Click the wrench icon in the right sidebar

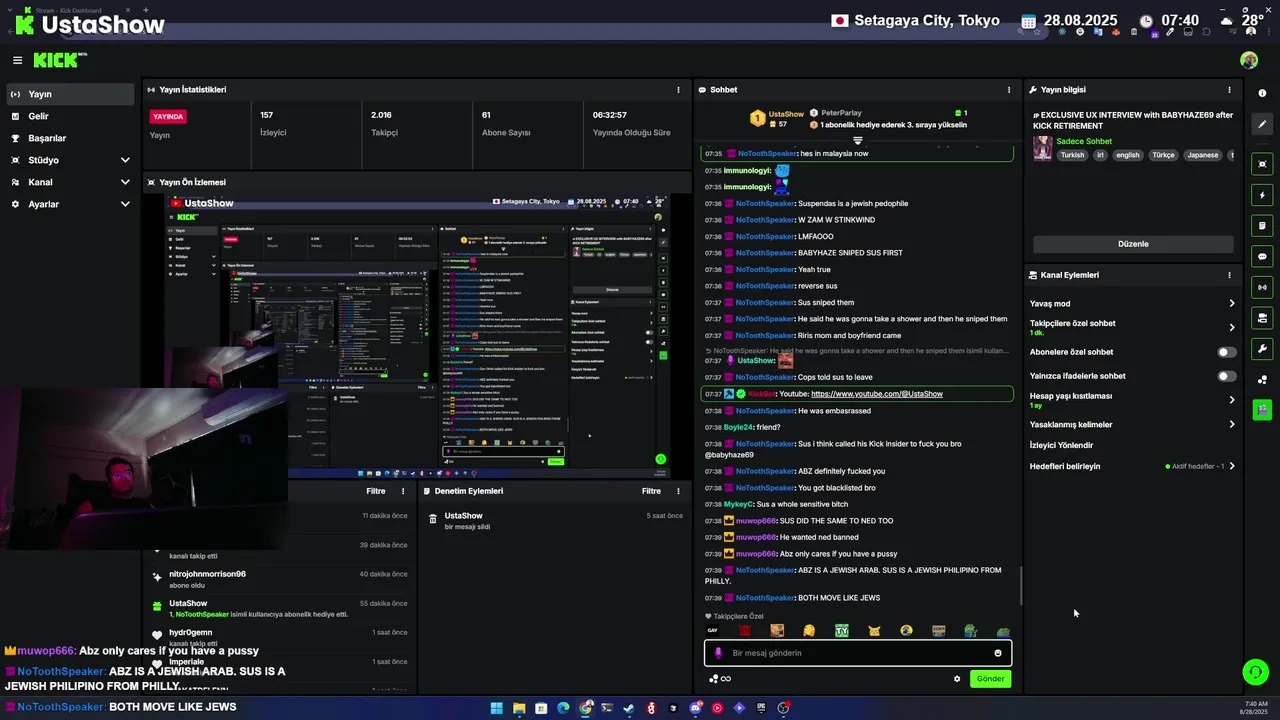[1262, 349]
